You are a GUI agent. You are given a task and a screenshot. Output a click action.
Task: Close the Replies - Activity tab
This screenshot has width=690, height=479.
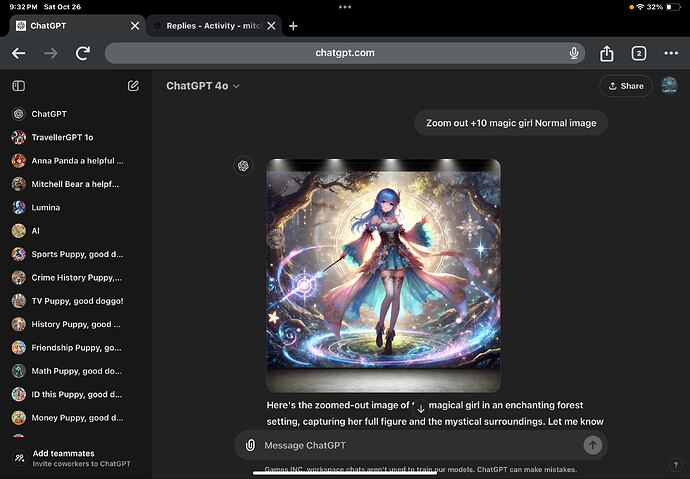[x=272, y=26]
